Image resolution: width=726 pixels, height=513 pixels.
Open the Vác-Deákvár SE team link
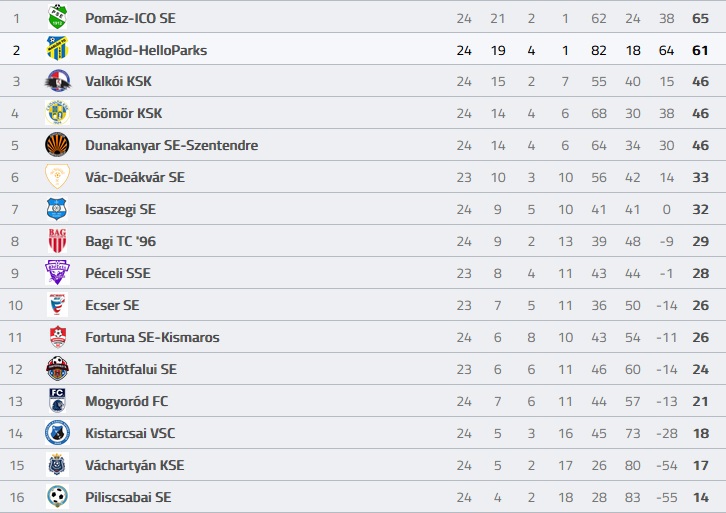(135, 177)
